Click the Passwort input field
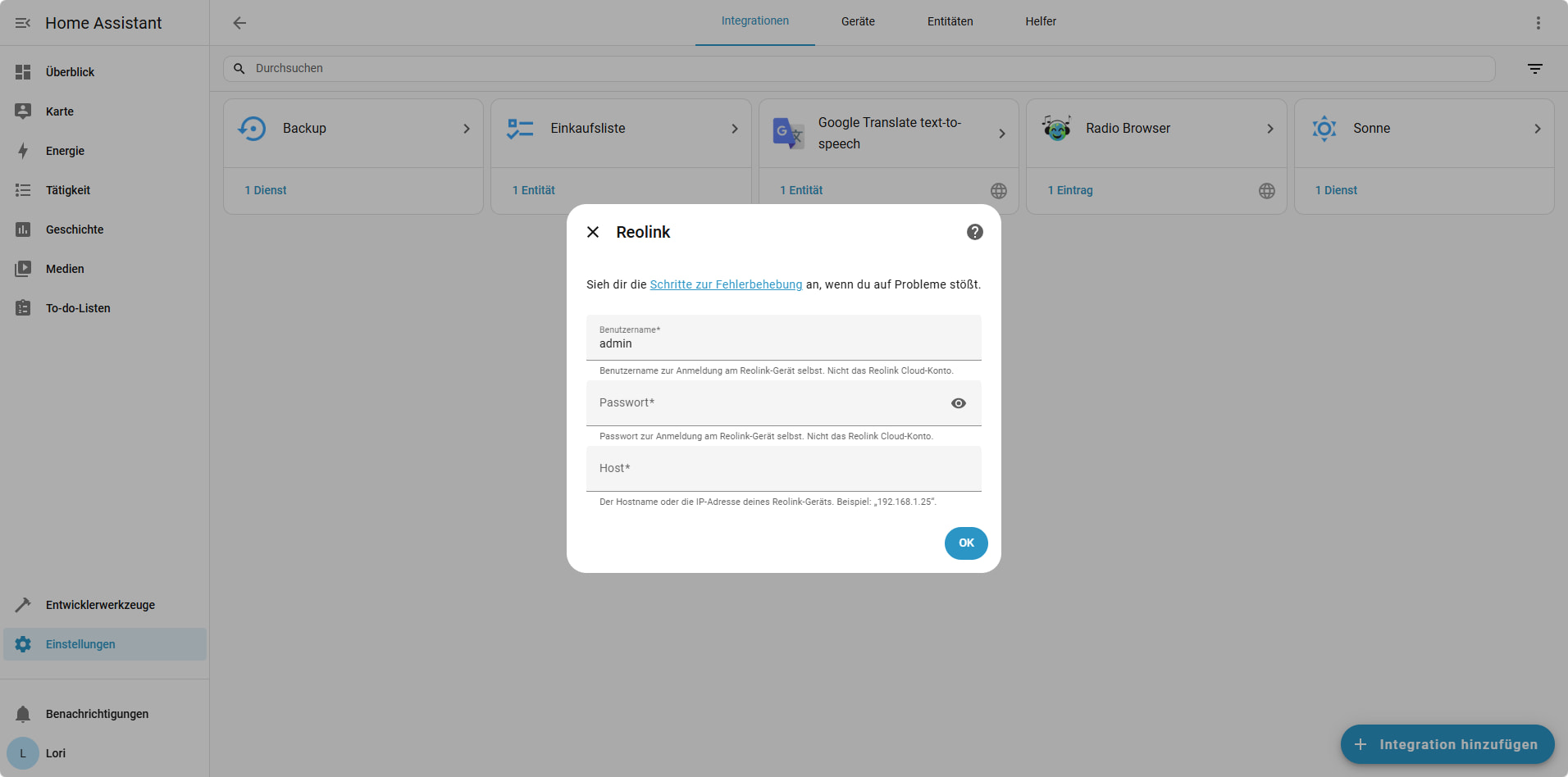Screen dimensions: 1568x777 pyautogui.click(x=784, y=403)
